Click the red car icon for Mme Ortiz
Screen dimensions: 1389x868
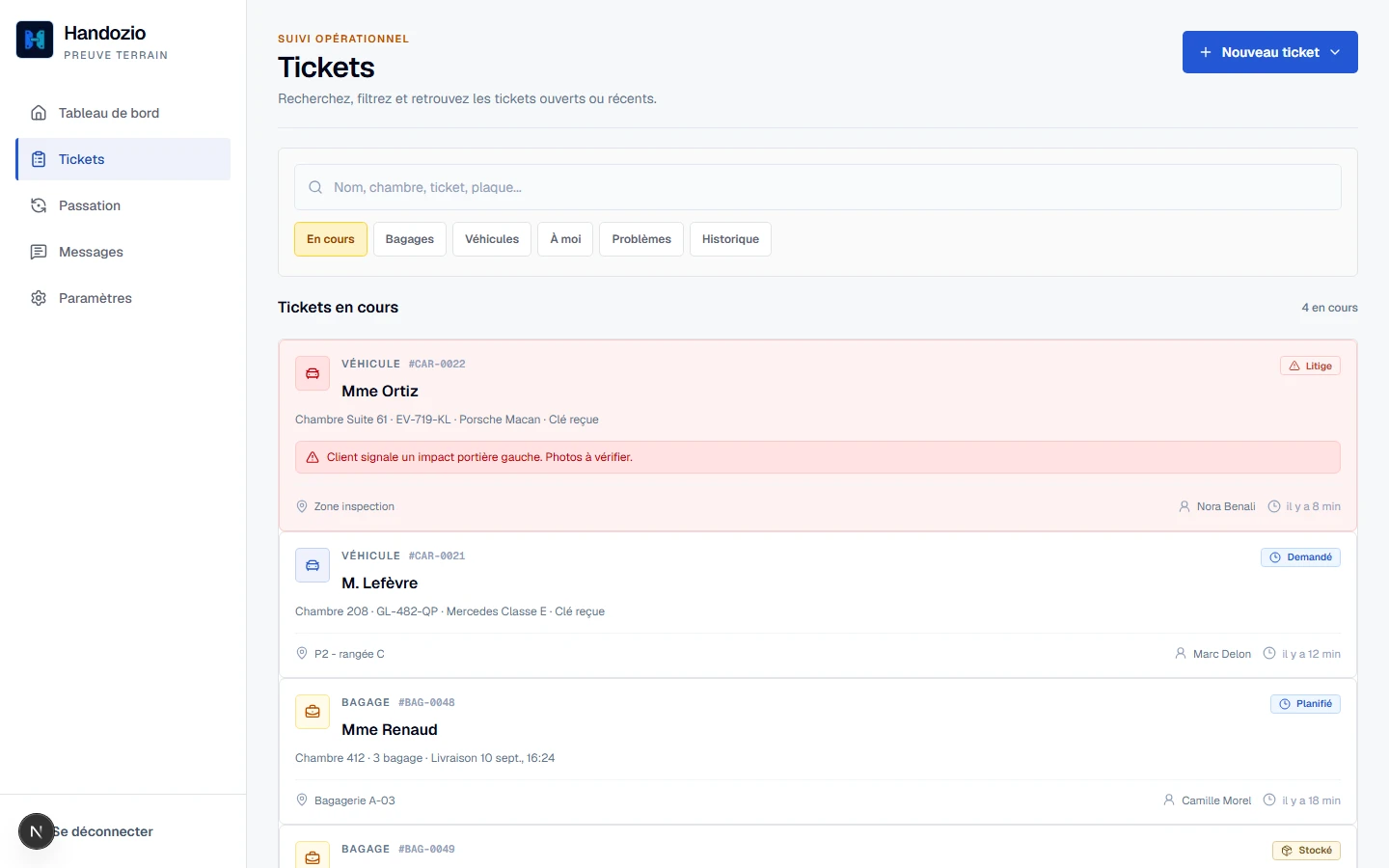tap(313, 373)
